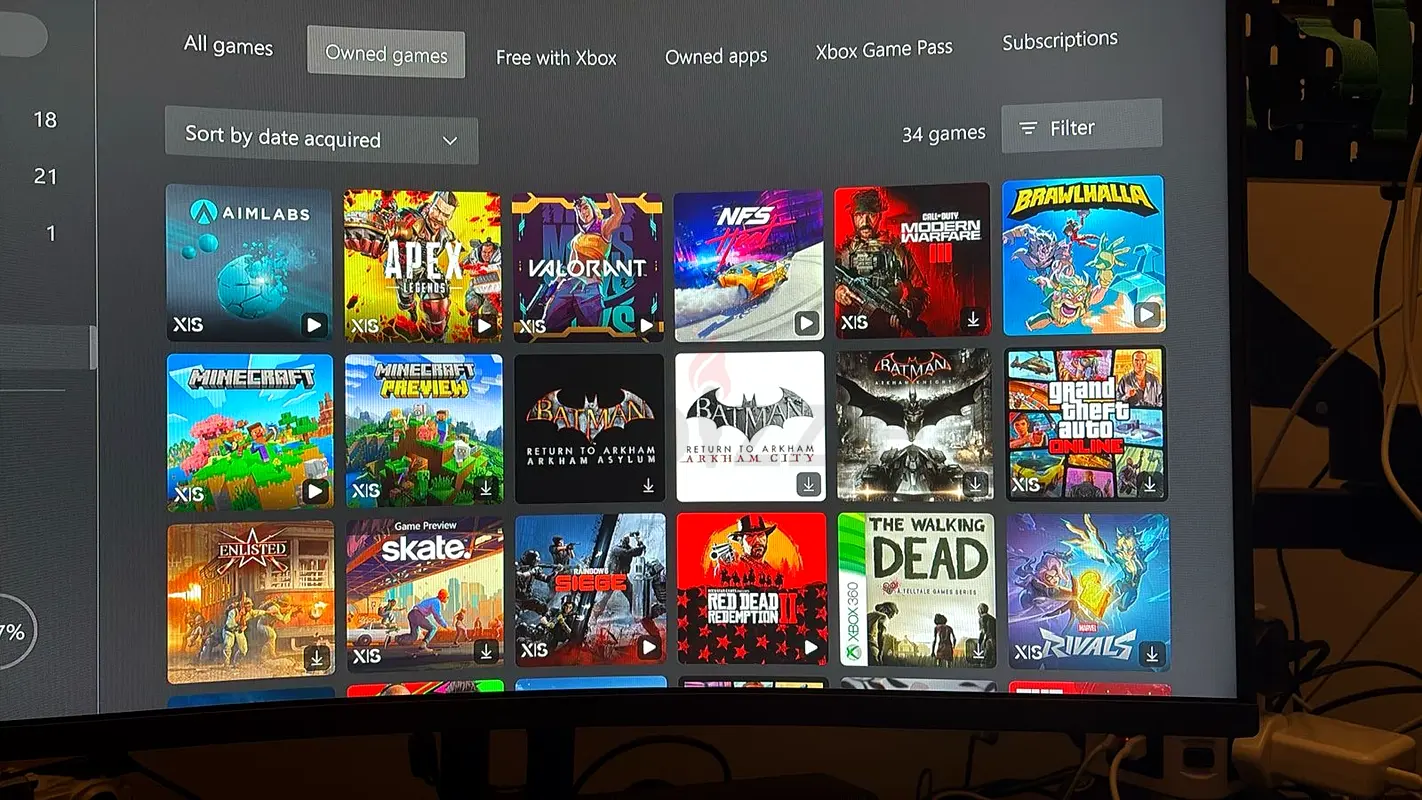Click the download icon on The Walking Dead
1422x800 pixels.
pyautogui.click(x=978, y=651)
